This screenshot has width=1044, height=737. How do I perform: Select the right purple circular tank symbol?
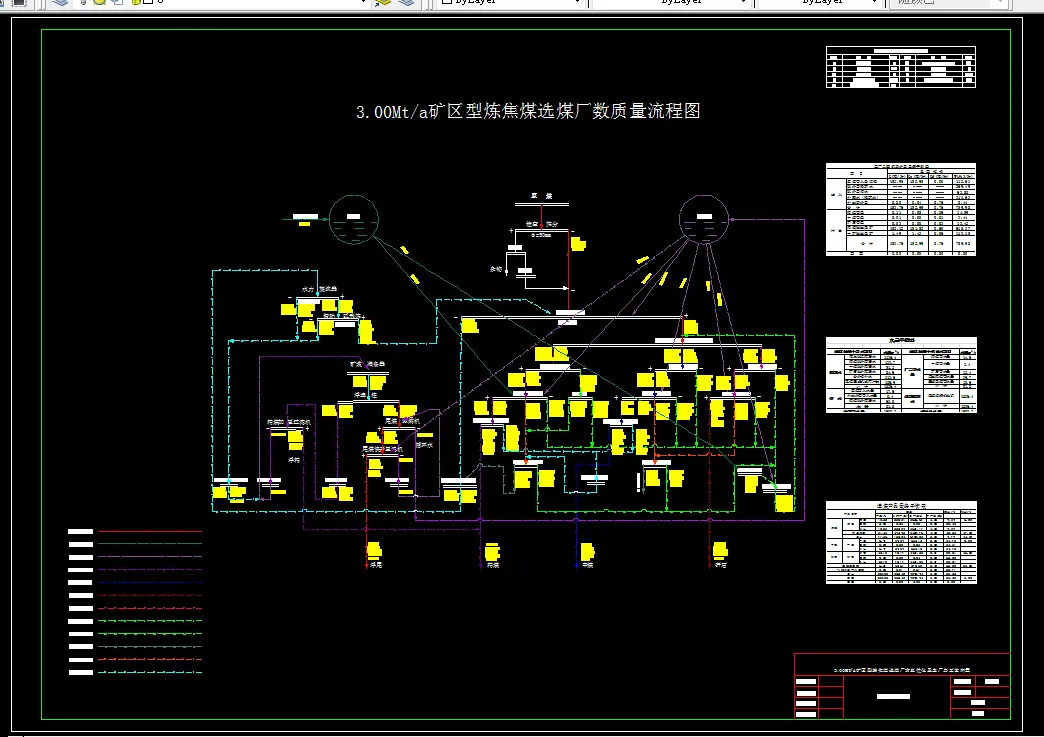[x=704, y=220]
